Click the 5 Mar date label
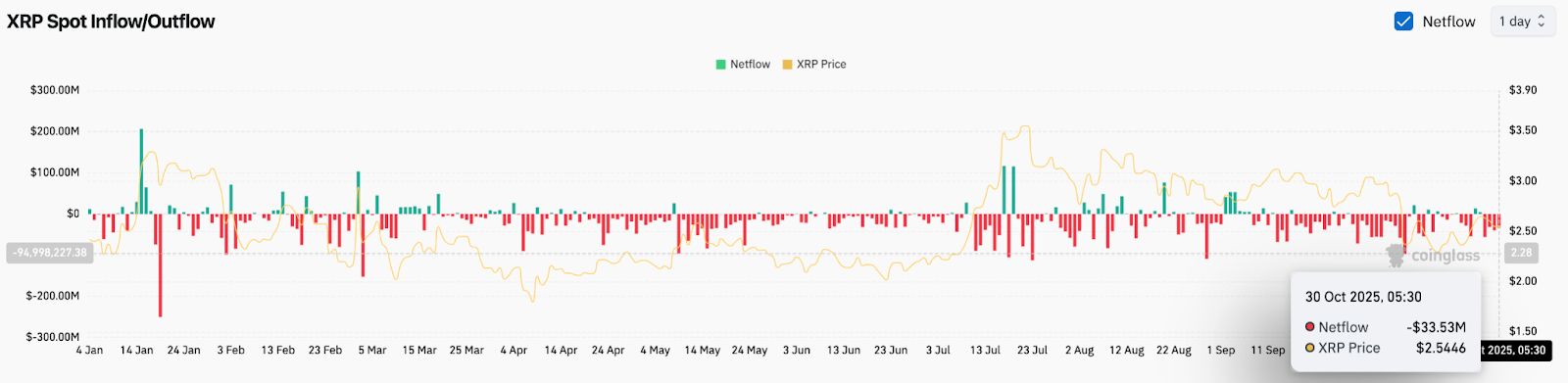 (x=372, y=350)
